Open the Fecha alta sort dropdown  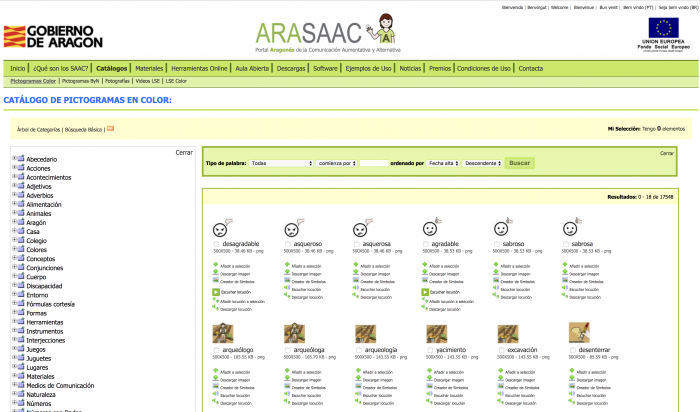444,162
